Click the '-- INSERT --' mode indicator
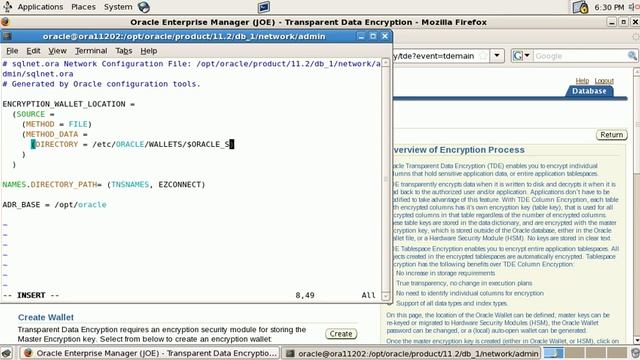 point(31,295)
